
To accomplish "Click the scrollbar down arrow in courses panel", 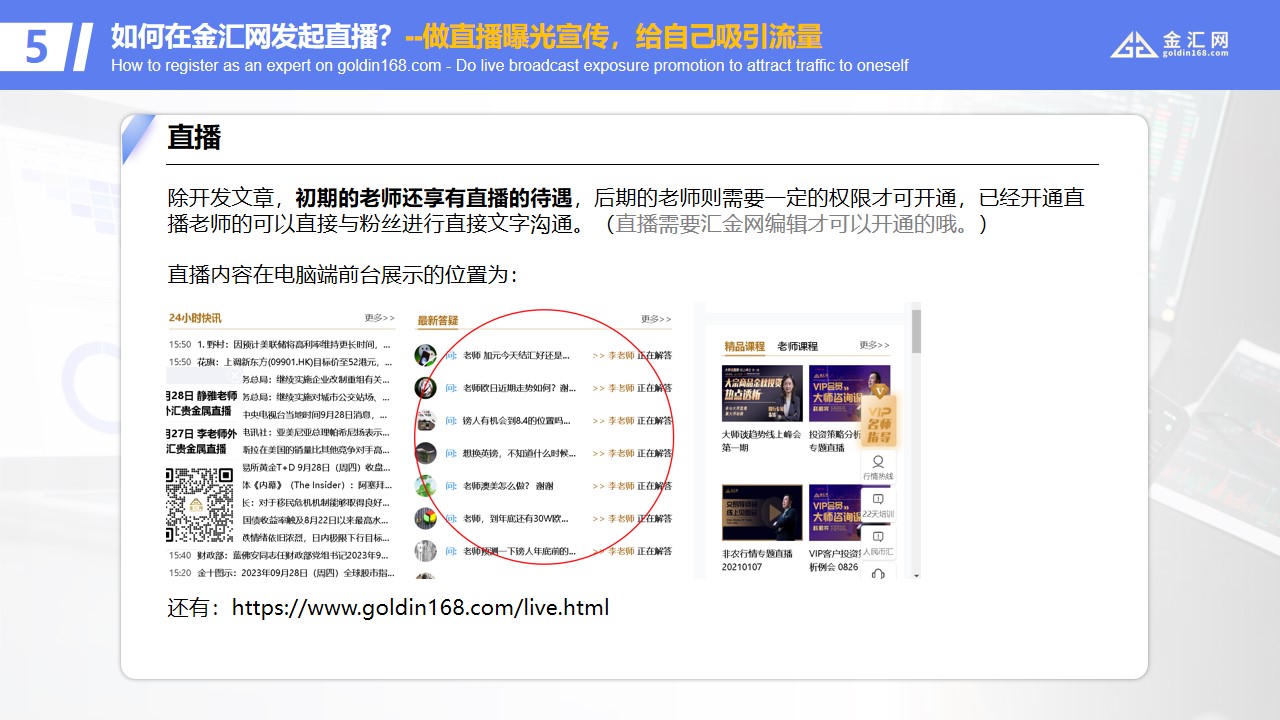I will point(915,574).
